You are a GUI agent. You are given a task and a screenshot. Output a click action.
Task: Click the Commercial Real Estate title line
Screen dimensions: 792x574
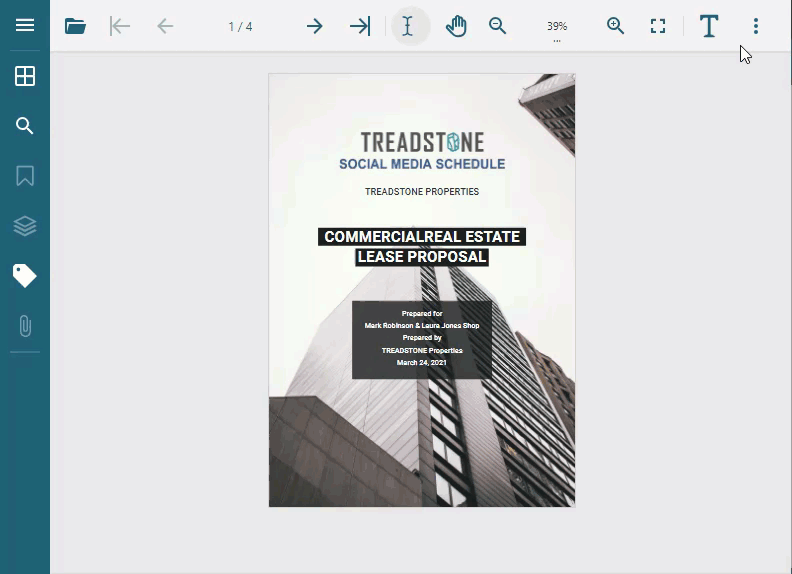click(x=422, y=236)
